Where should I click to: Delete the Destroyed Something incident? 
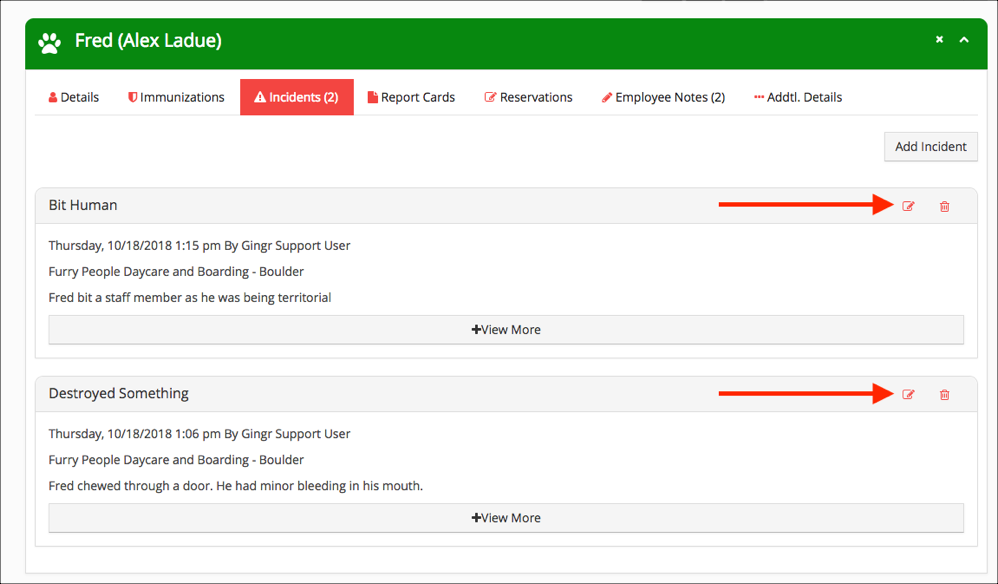coord(945,394)
